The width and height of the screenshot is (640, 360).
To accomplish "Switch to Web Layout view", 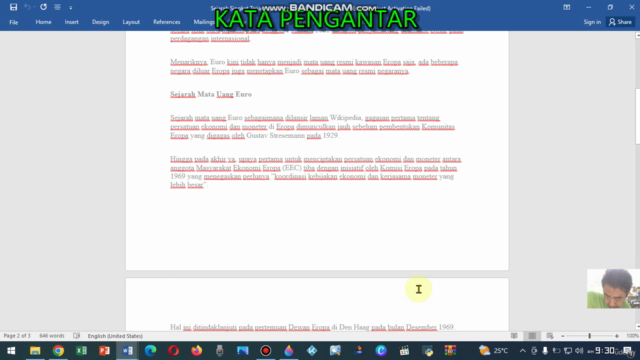I will point(550,336).
